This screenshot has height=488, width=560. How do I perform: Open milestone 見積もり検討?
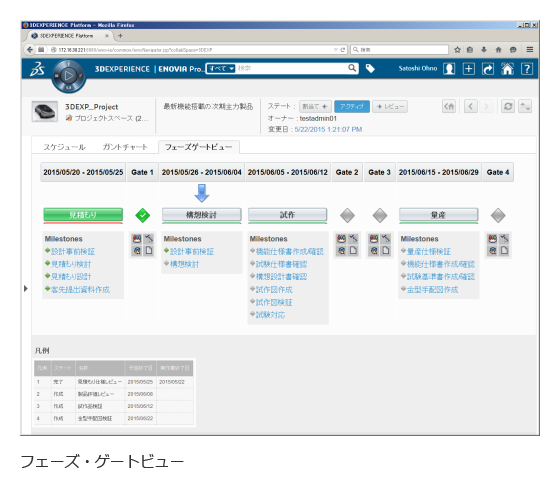[x=71, y=264]
